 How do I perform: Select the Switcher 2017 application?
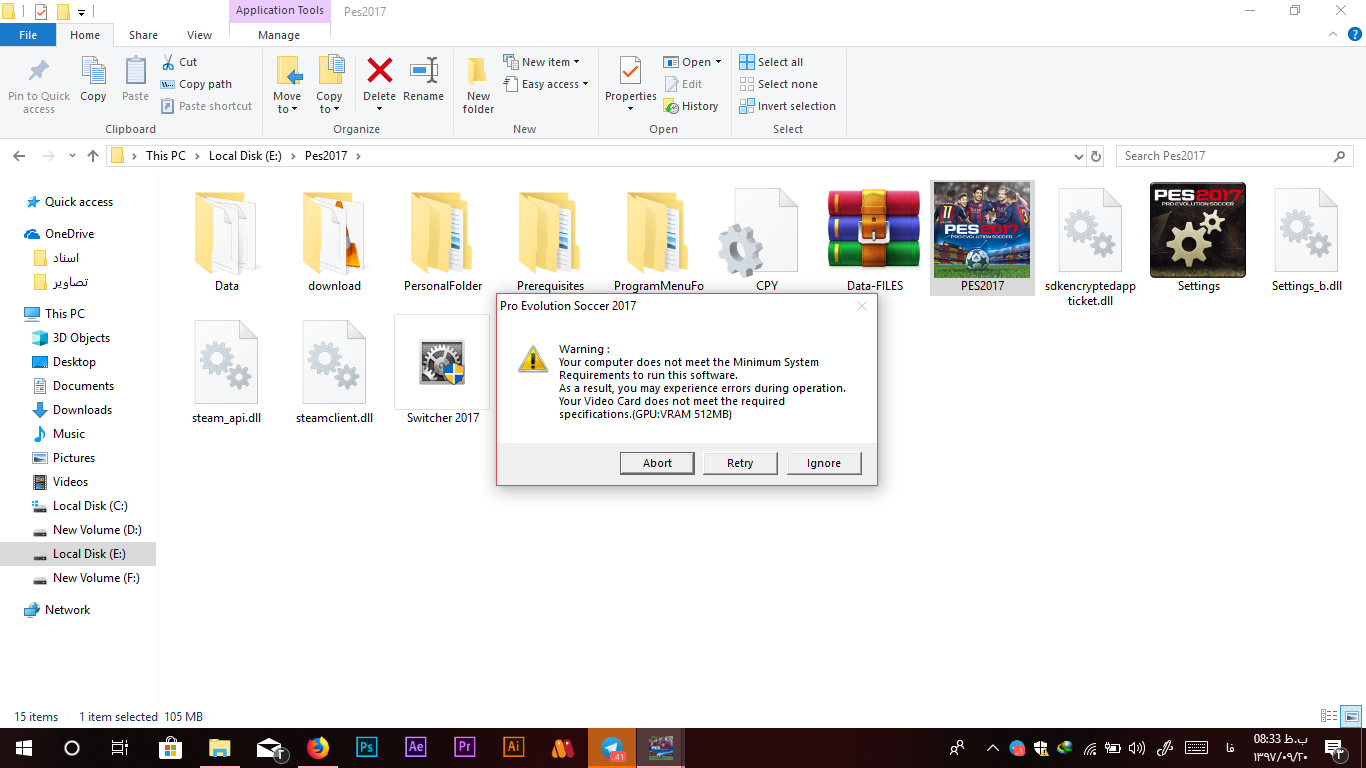coord(442,370)
